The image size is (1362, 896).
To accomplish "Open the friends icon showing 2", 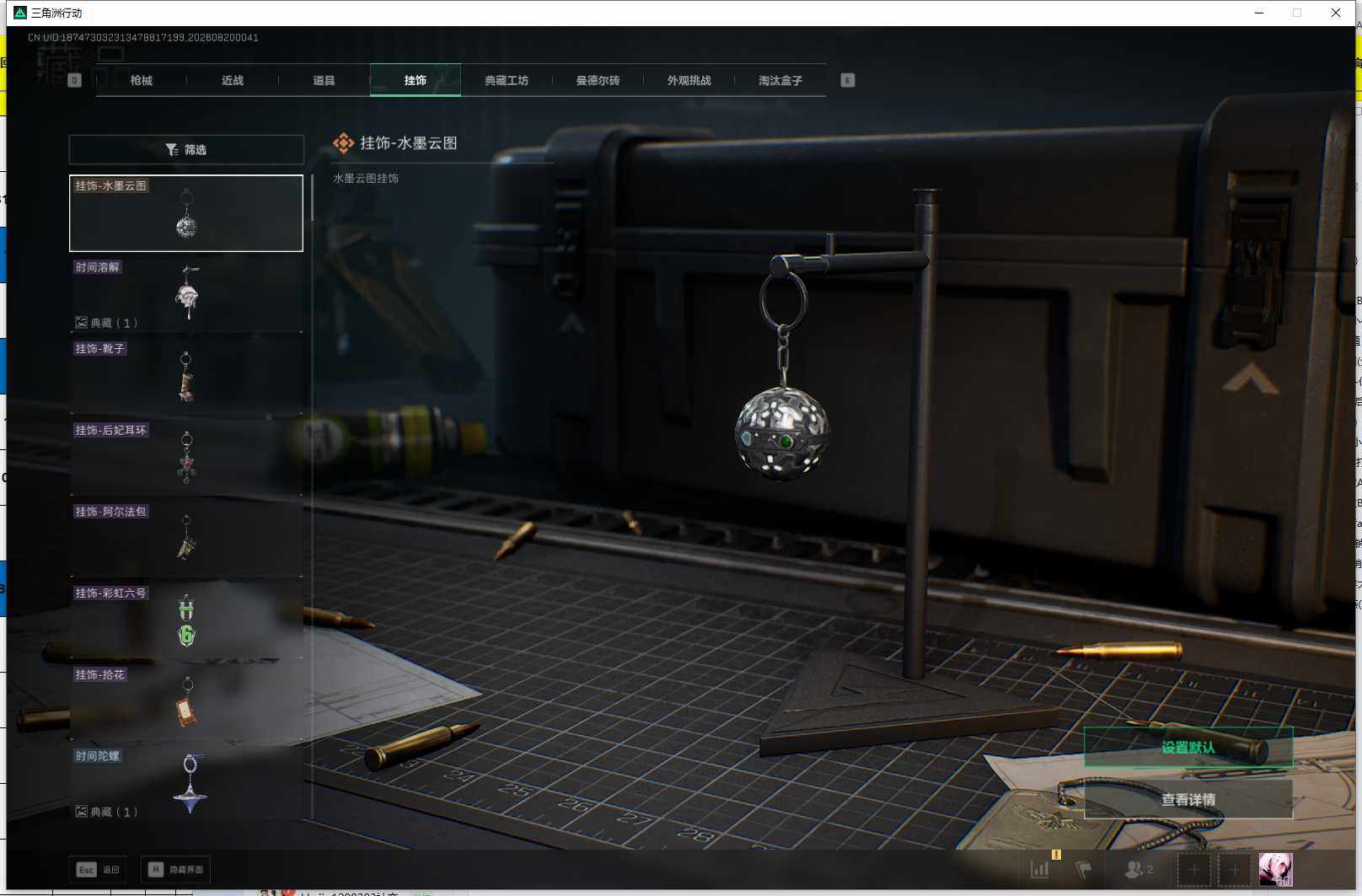I will (x=1139, y=869).
